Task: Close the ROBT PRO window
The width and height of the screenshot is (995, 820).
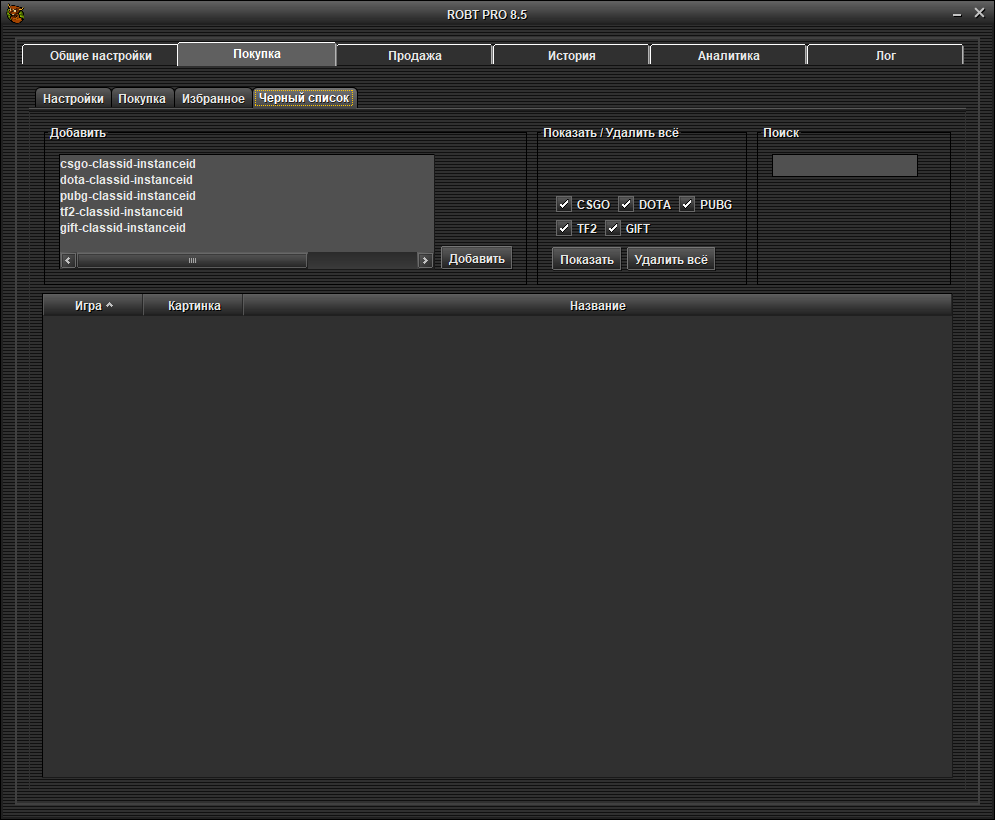Action: pos(978,14)
